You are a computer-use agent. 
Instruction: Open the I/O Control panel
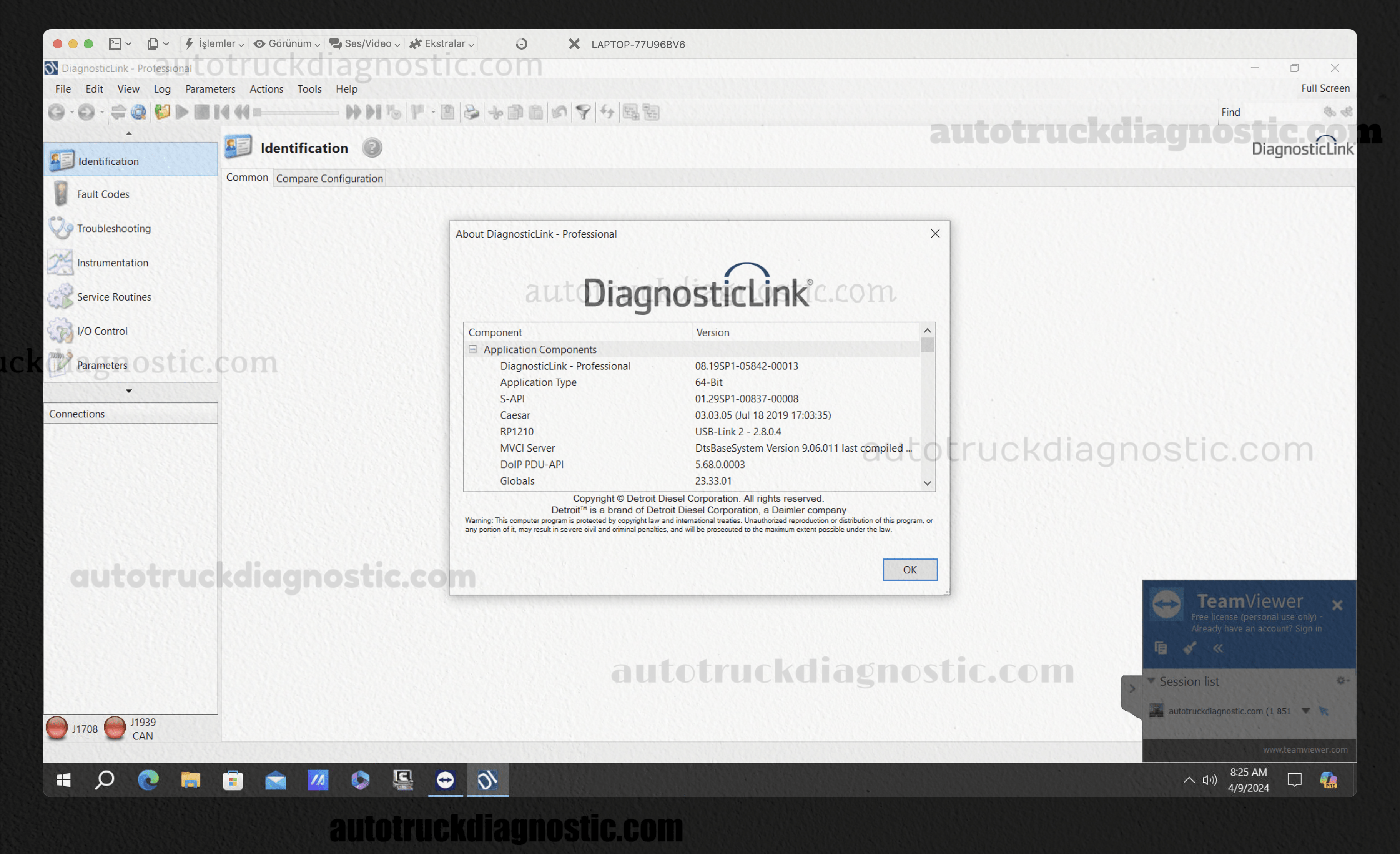pos(102,331)
